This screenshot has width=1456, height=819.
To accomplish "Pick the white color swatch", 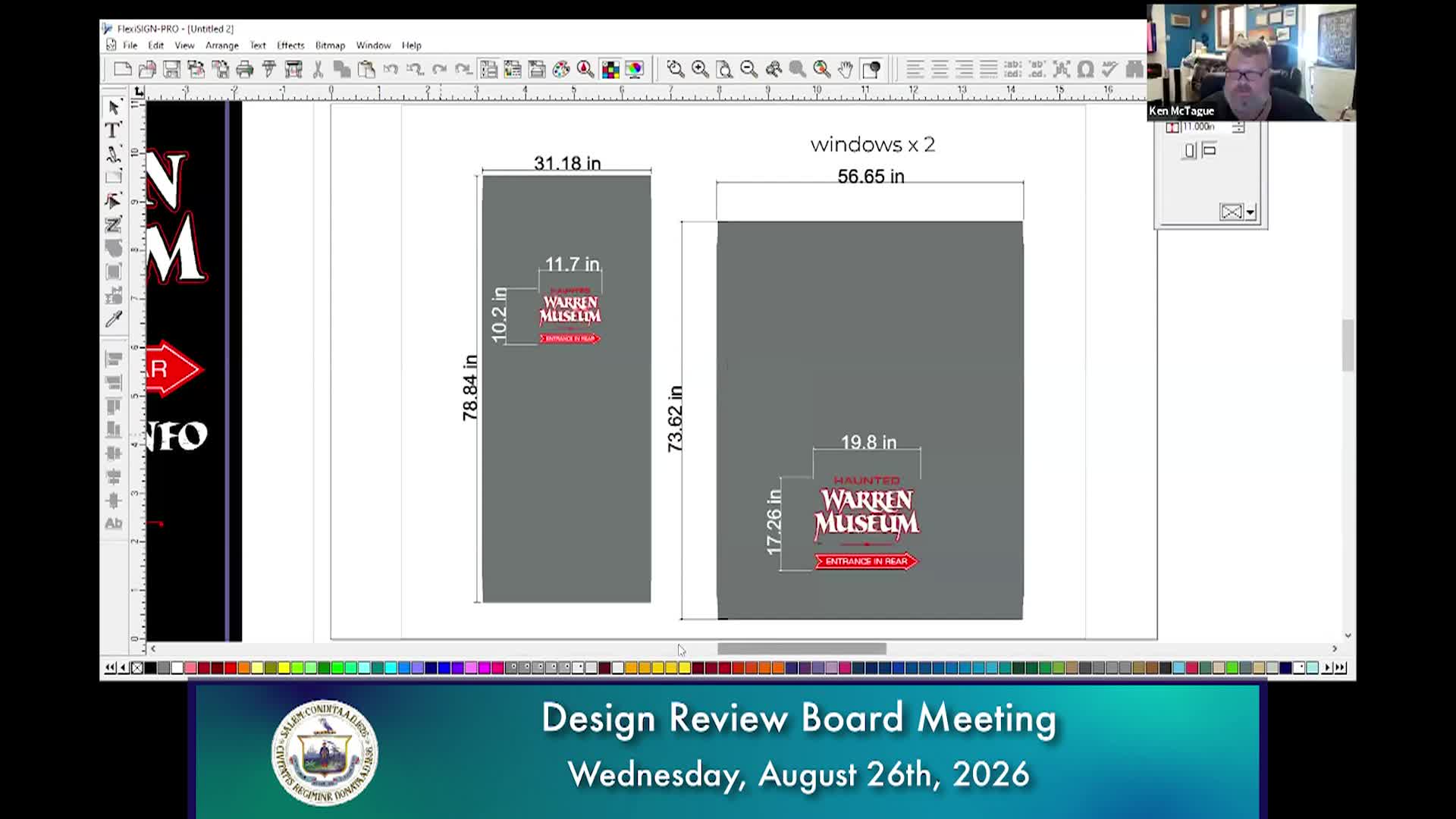I will [177, 667].
